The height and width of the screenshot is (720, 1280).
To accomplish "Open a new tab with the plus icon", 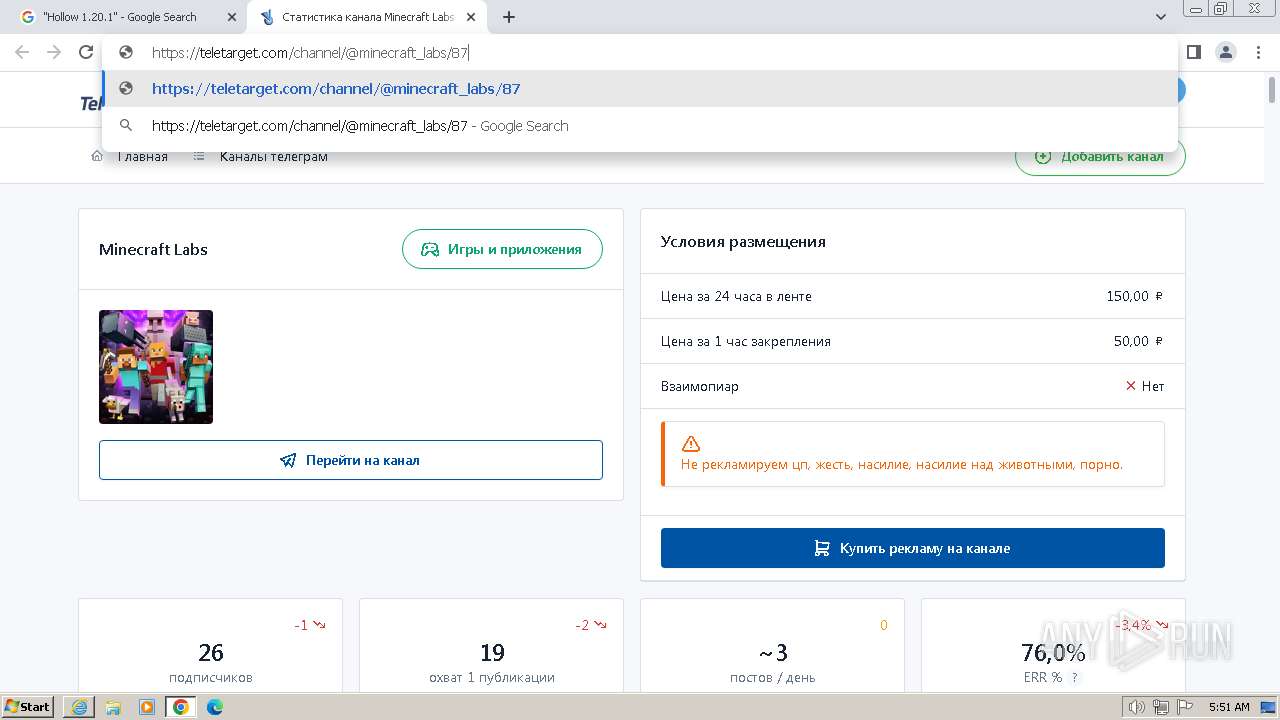I will click(509, 17).
